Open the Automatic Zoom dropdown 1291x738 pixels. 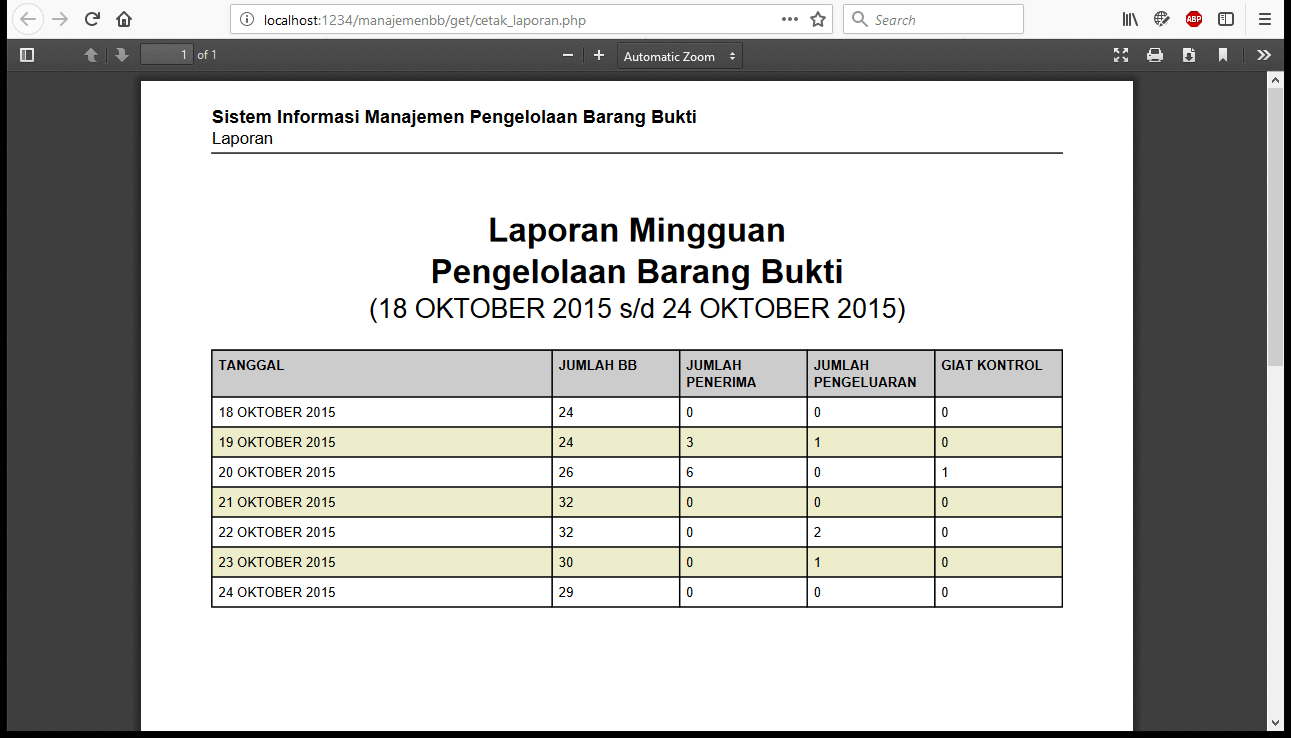680,57
